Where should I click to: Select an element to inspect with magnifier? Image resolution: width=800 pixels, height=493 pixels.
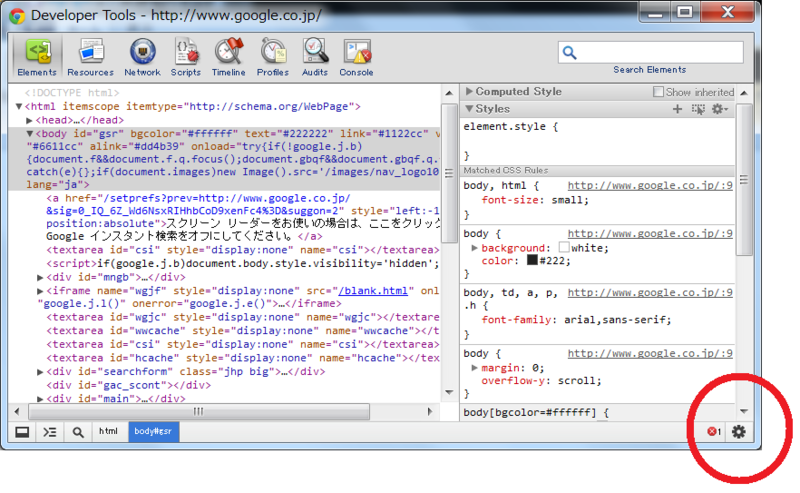click(x=78, y=433)
